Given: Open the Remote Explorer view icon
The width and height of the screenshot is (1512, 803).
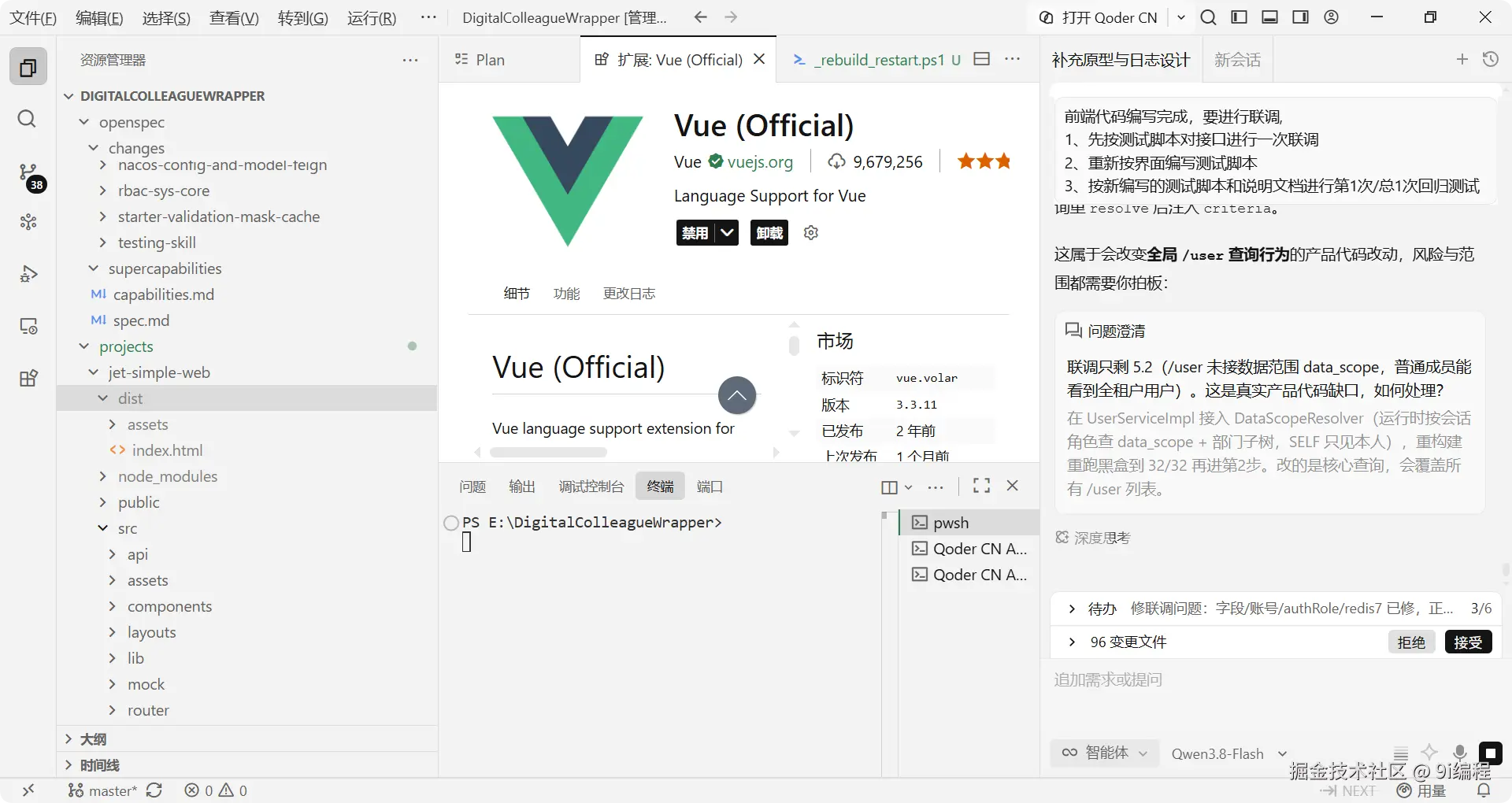Looking at the screenshot, I should tap(28, 326).
